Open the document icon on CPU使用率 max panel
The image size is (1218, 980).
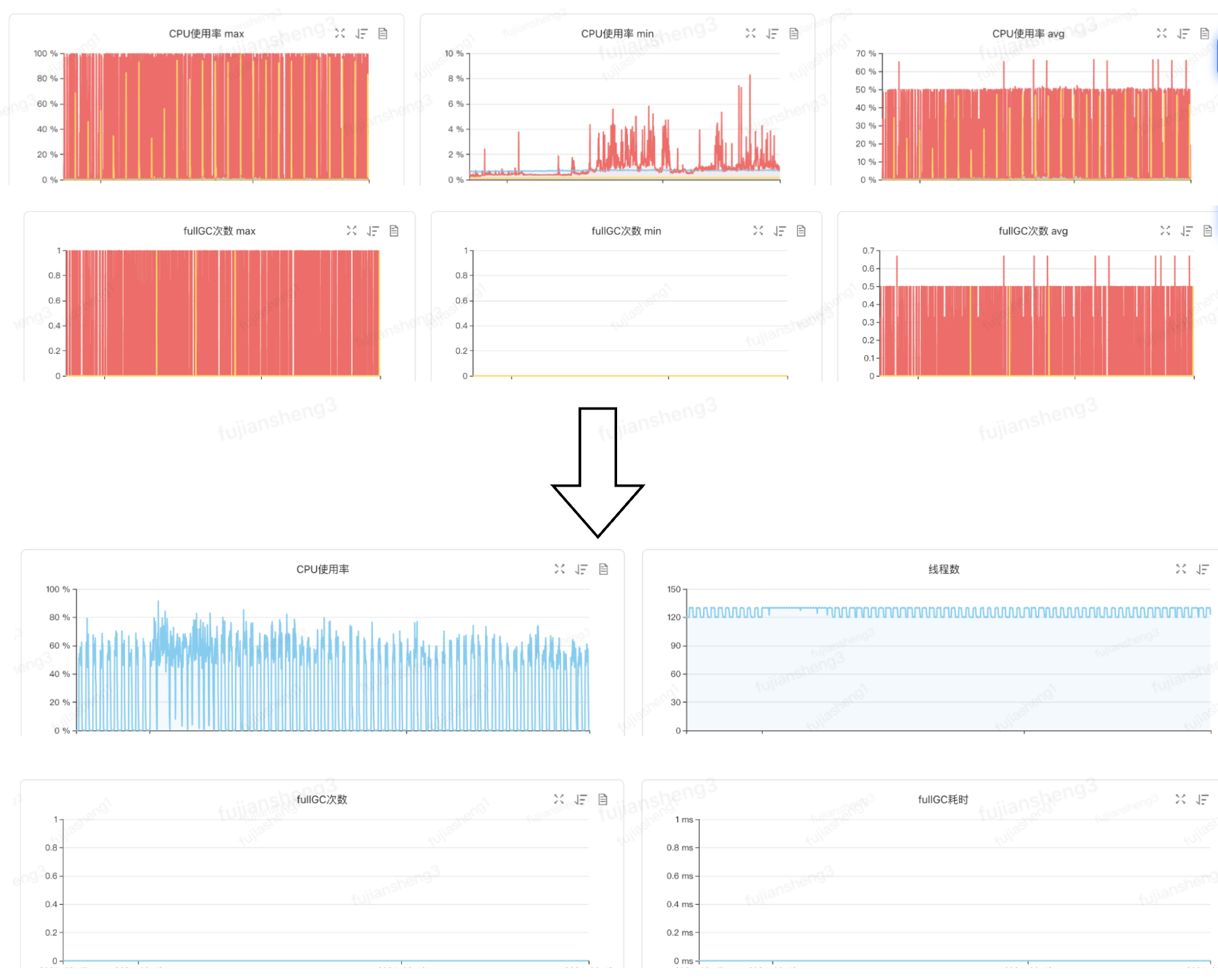click(x=383, y=33)
